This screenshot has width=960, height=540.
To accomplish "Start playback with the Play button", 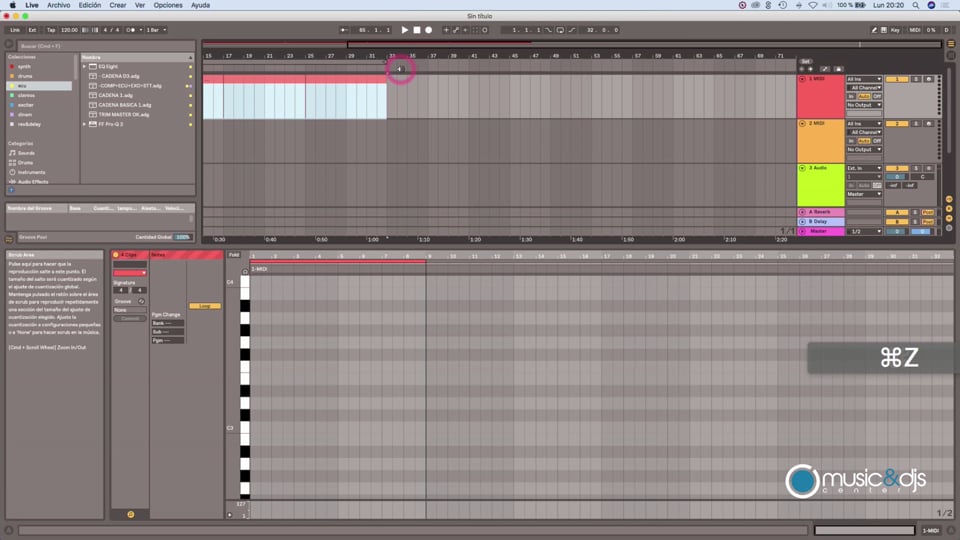I will pos(405,29).
